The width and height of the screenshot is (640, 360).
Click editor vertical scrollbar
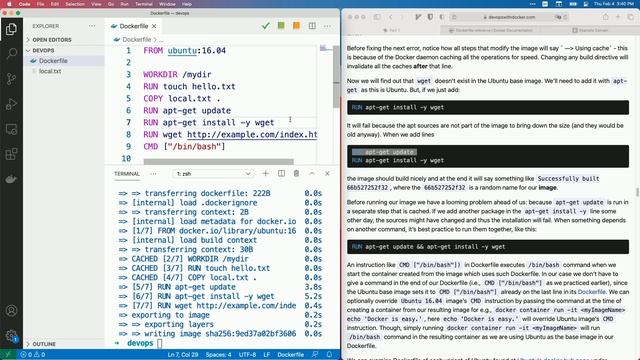[336, 77]
